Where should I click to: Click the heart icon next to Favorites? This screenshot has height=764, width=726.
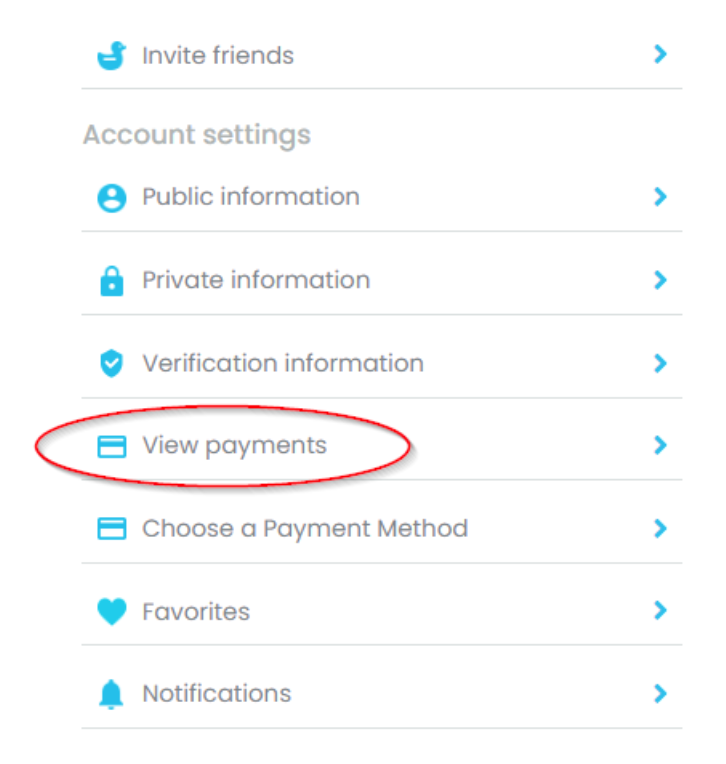112,612
